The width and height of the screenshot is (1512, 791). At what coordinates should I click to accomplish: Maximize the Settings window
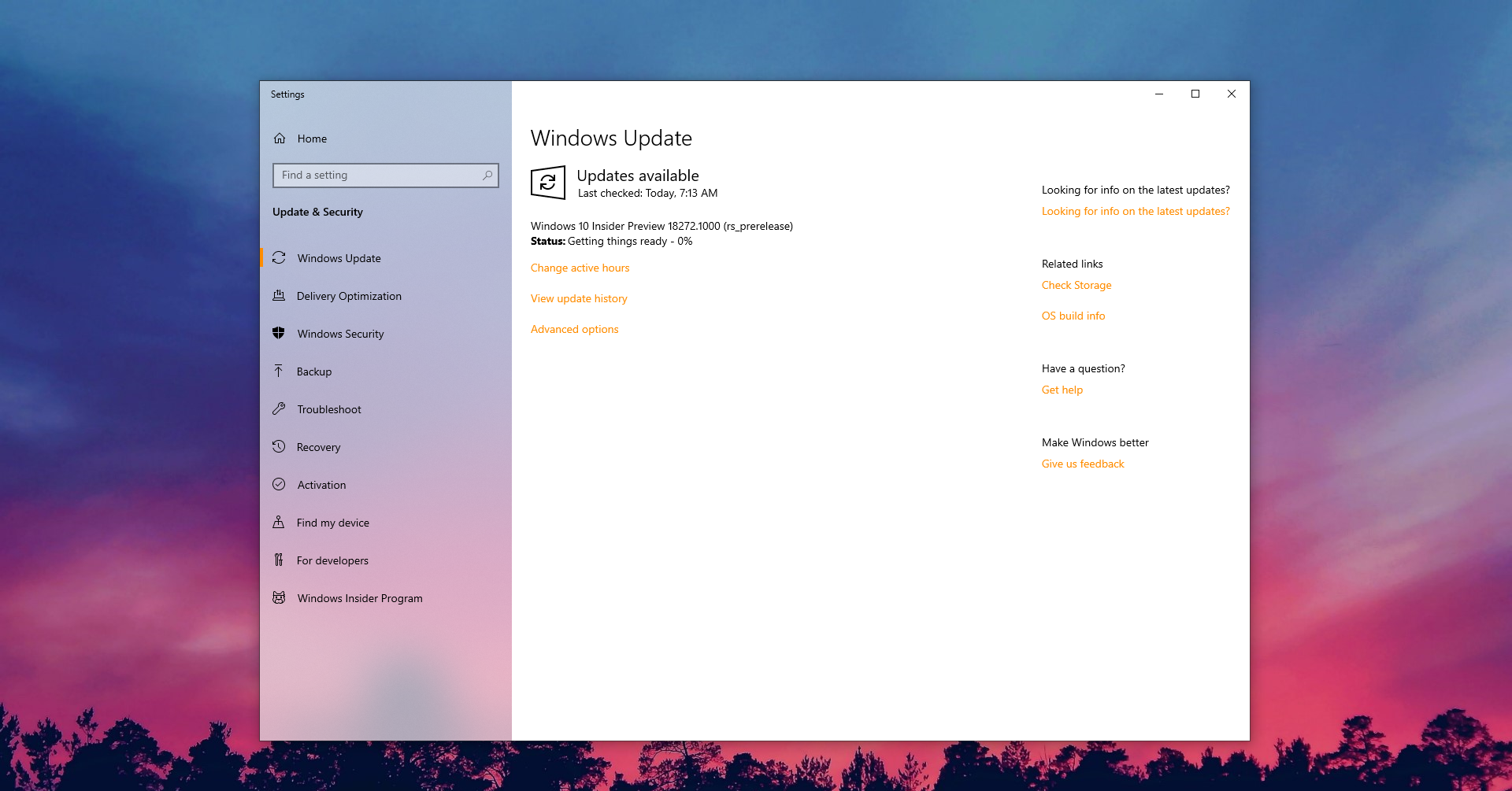click(x=1195, y=94)
